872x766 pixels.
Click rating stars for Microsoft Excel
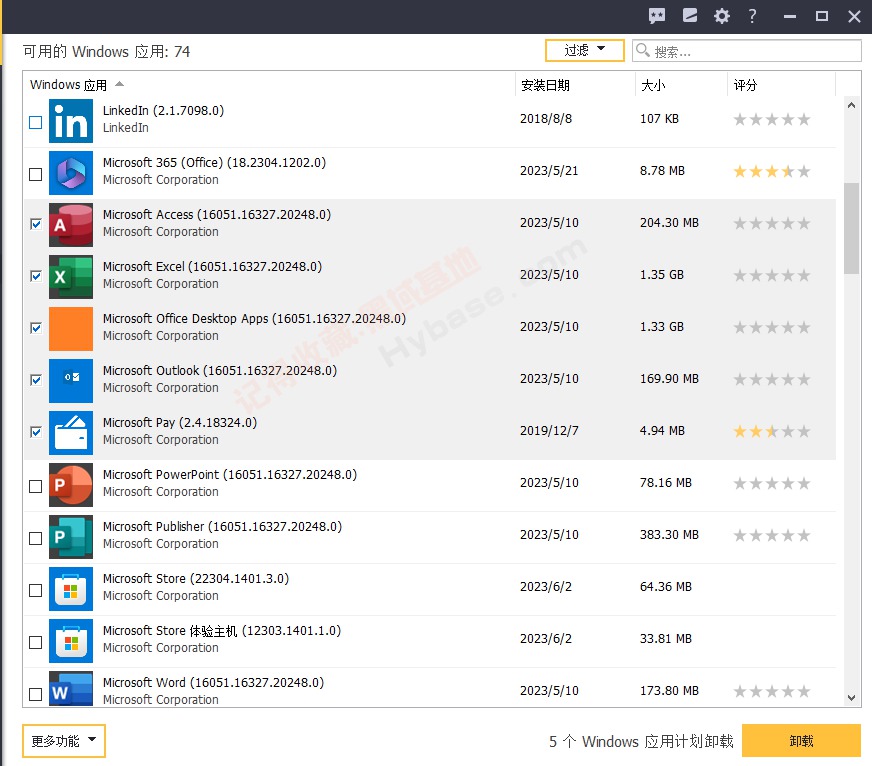pyautogui.click(x=771, y=275)
